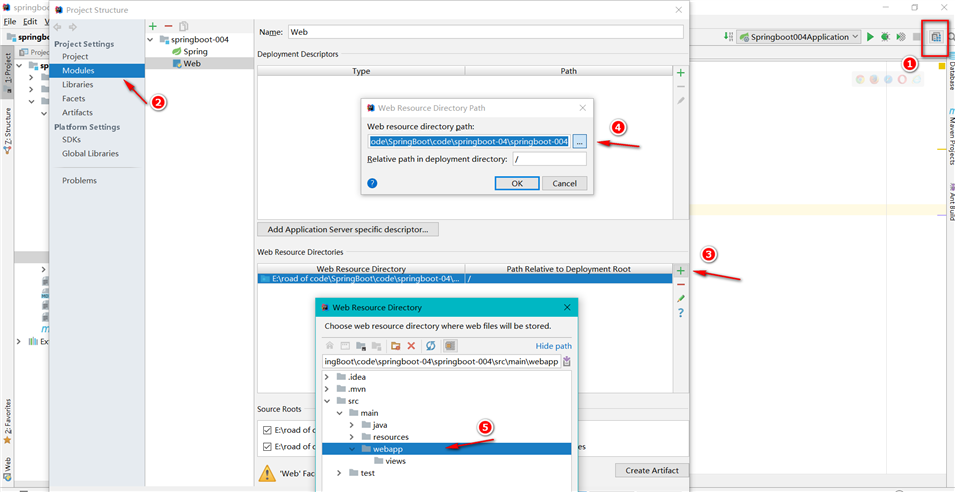The height and width of the screenshot is (492, 955).
Task: Click the gray Stop square icon
Action: click(917, 37)
